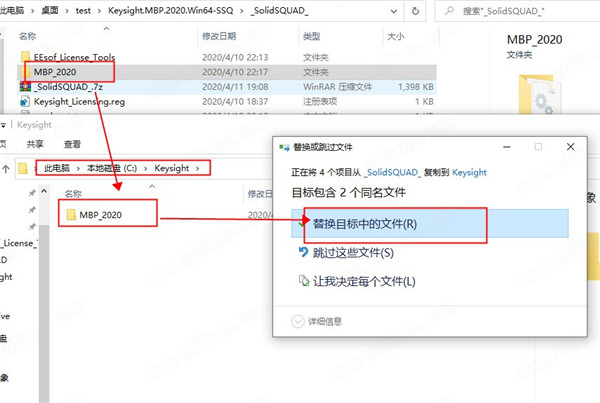Image resolution: width=600 pixels, height=403 pixels.
Task: Click the 本地磁盘 (C:) breadcrumb
Action: [112, 168]
